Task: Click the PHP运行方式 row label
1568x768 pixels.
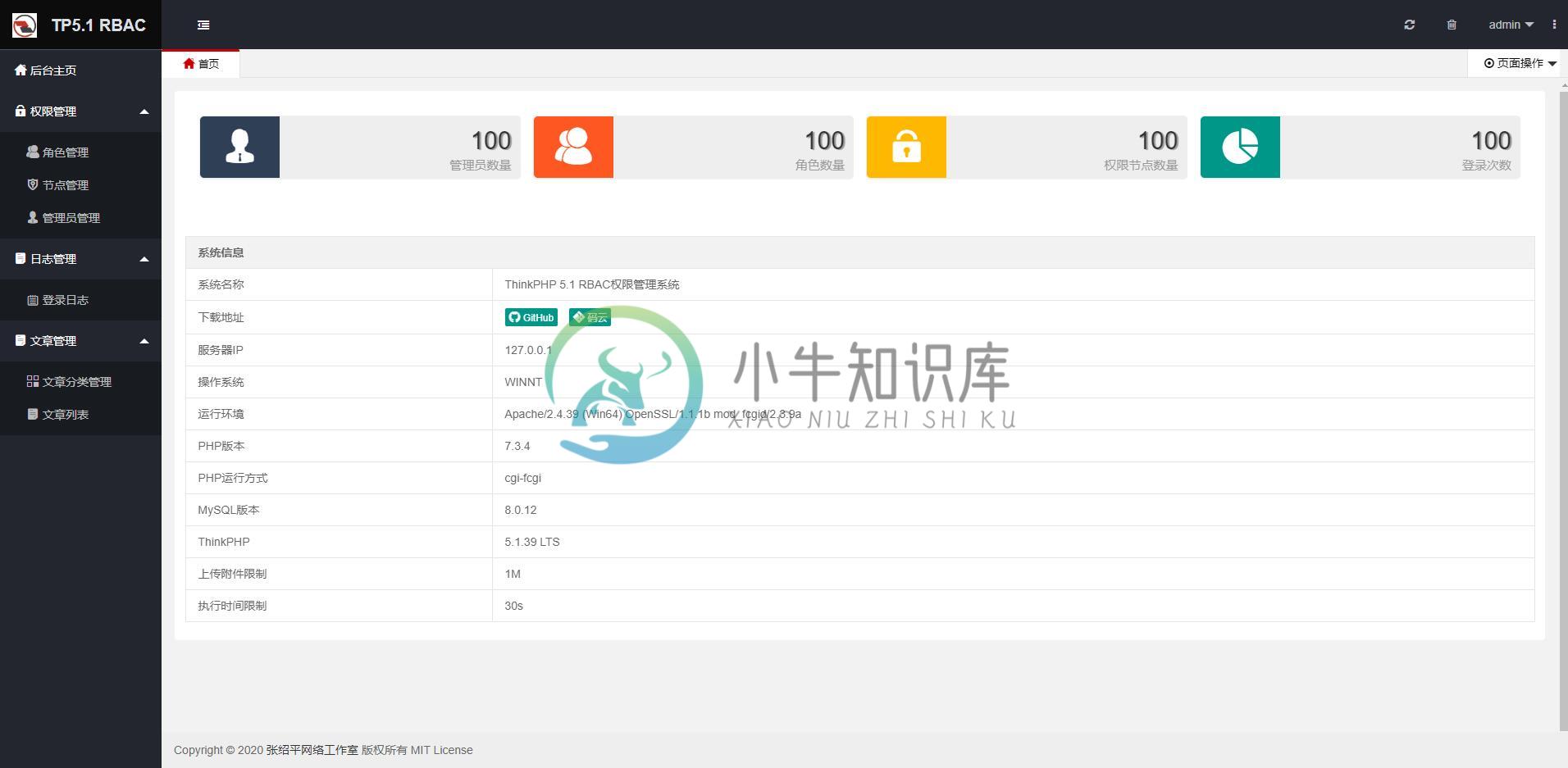Action: point(233,478)
